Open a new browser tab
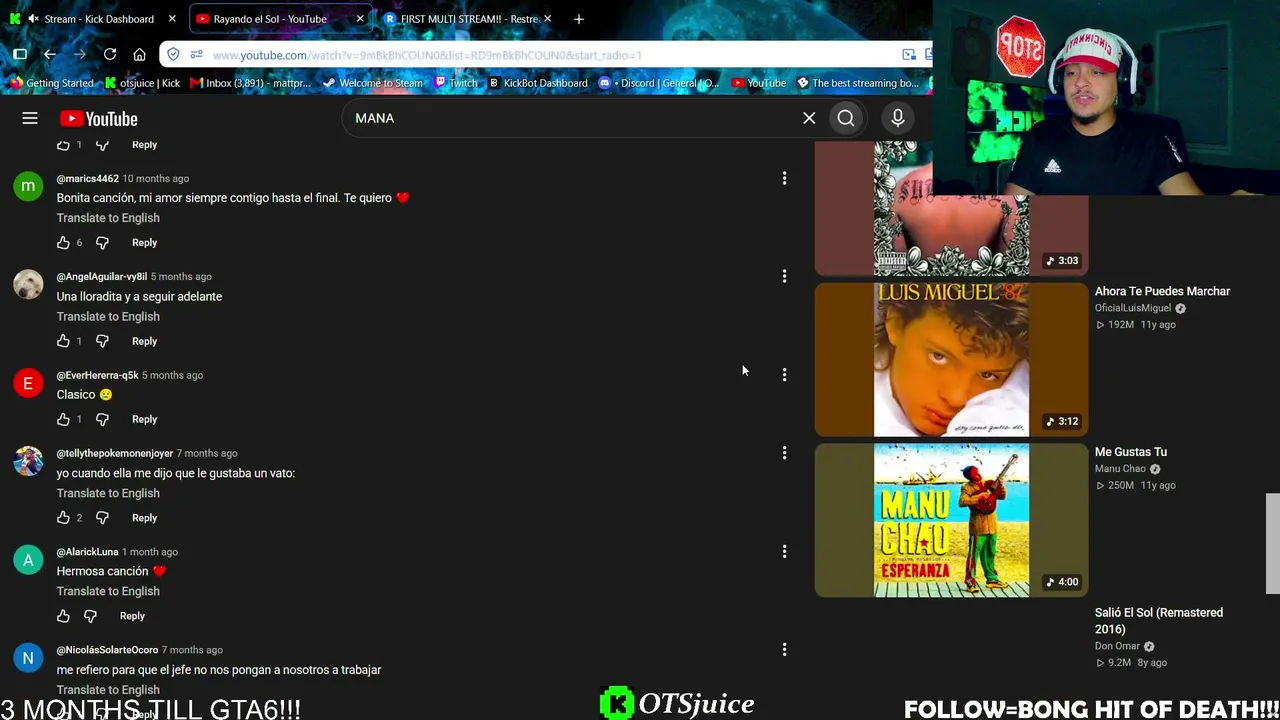Image resolution: width=1280 pixels, height=720 pixels. coord(579,19)
